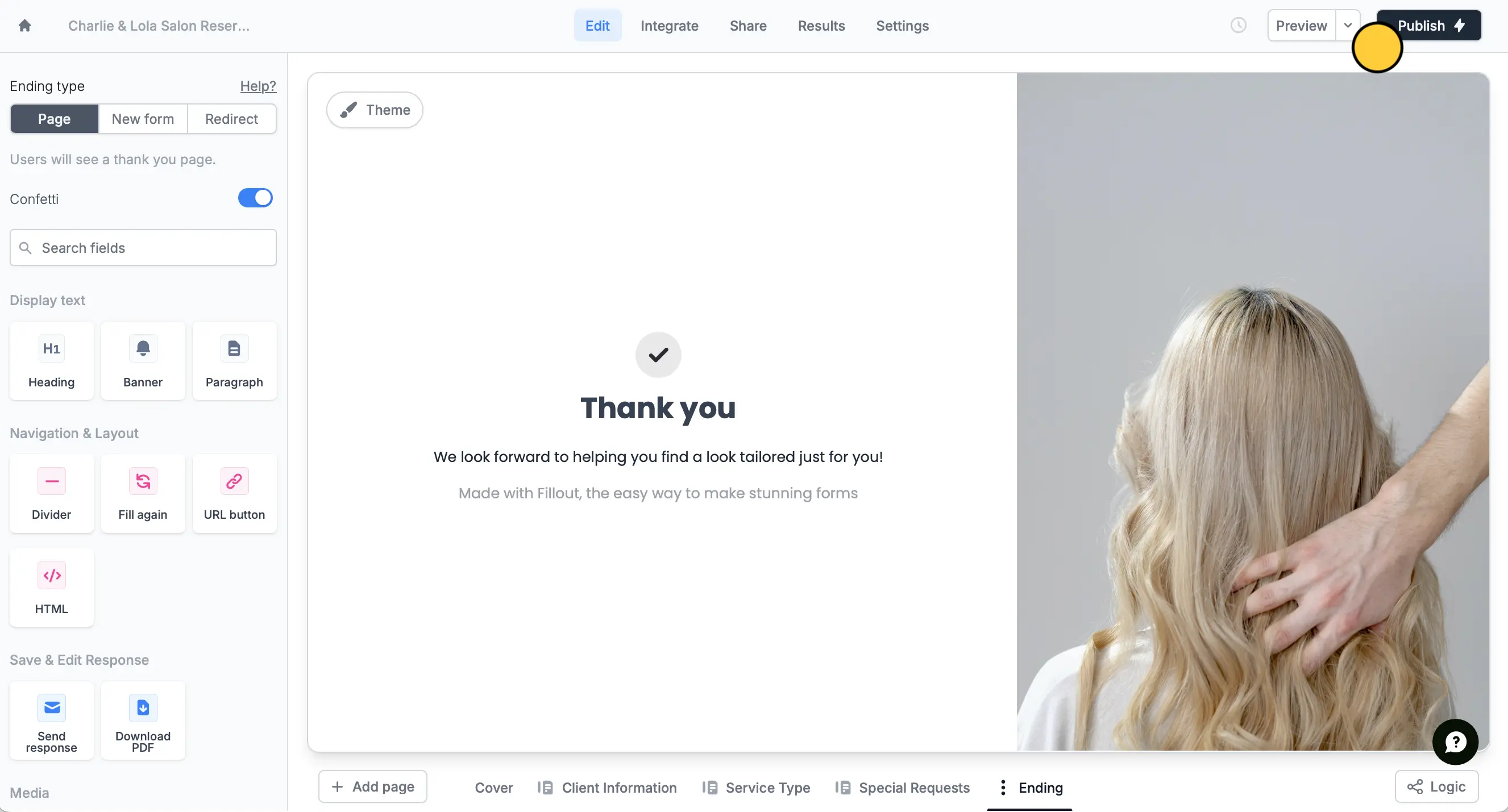Screen dimensions: 1508x812
Task: Open the Theme editor
Action: (x=375, y=110)
